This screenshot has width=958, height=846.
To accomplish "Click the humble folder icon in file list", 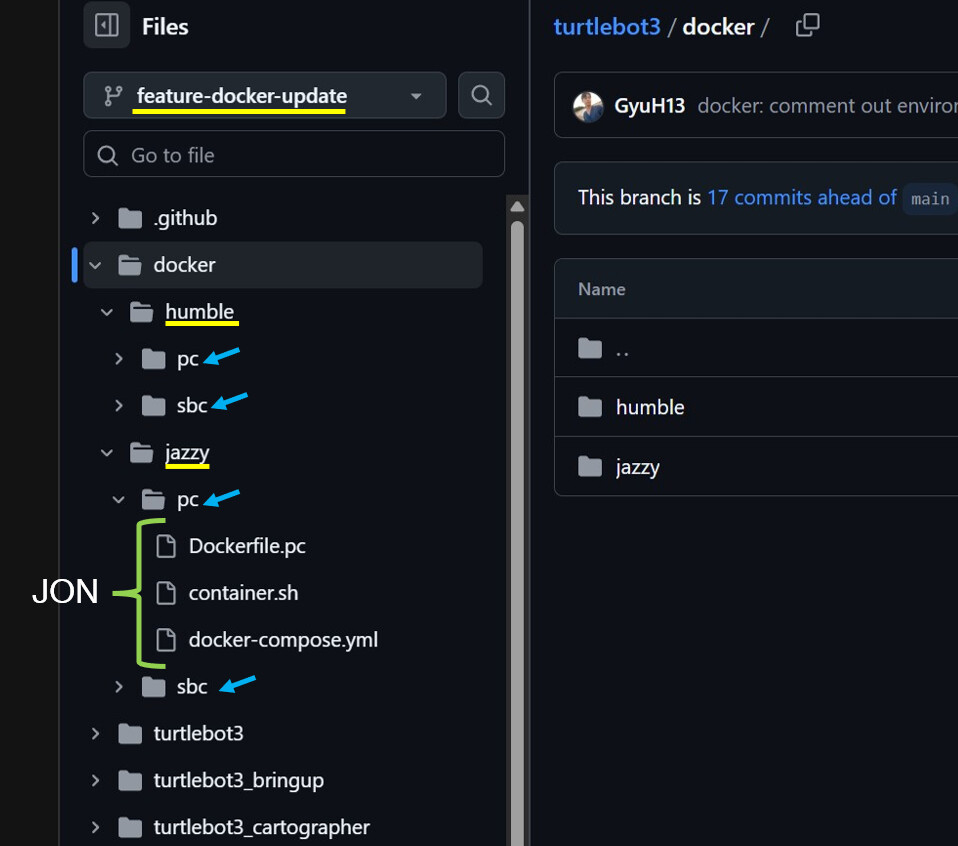I will (590, 407).
